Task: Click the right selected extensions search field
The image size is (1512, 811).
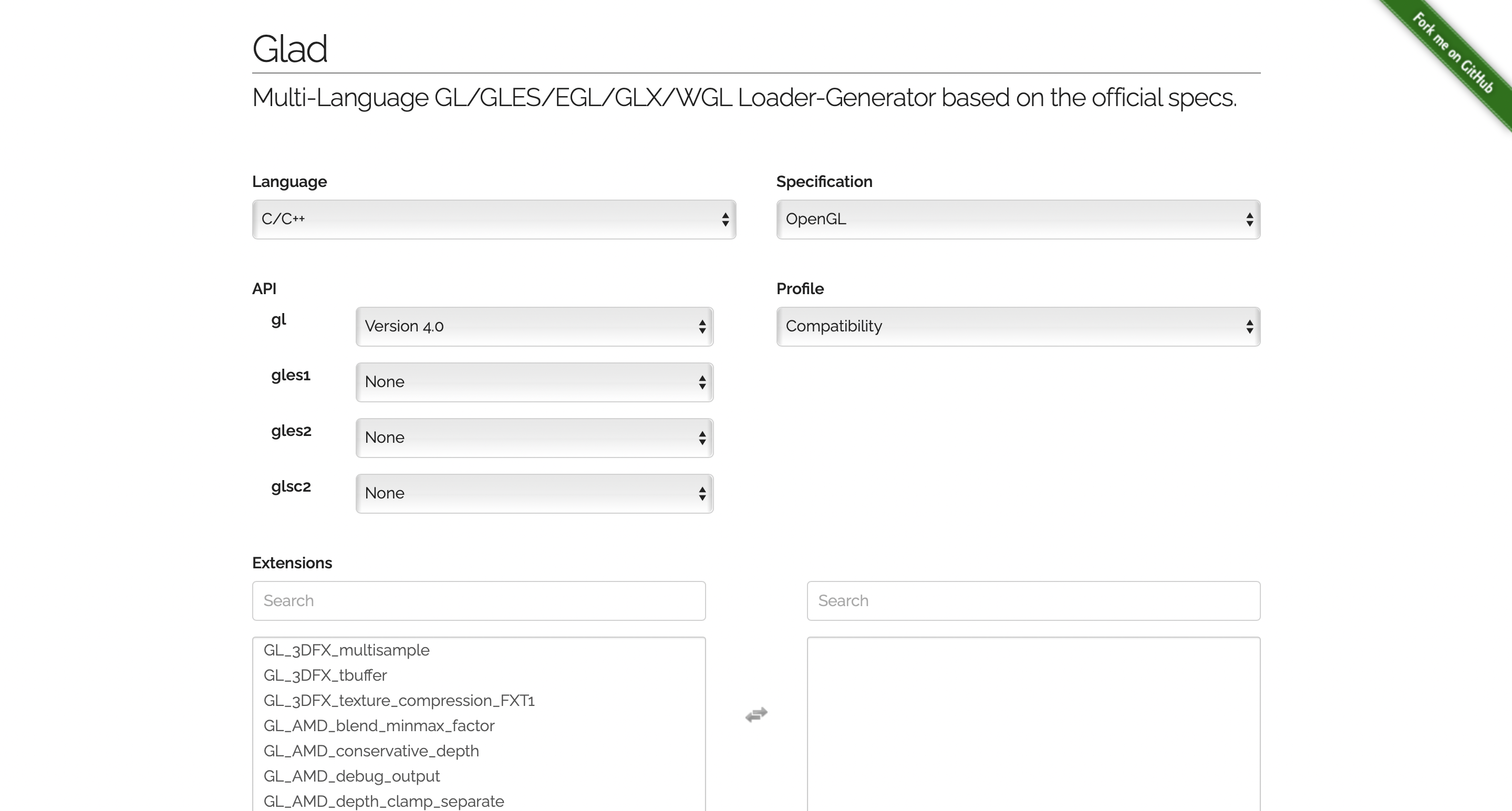Action: pos(1033,600)
